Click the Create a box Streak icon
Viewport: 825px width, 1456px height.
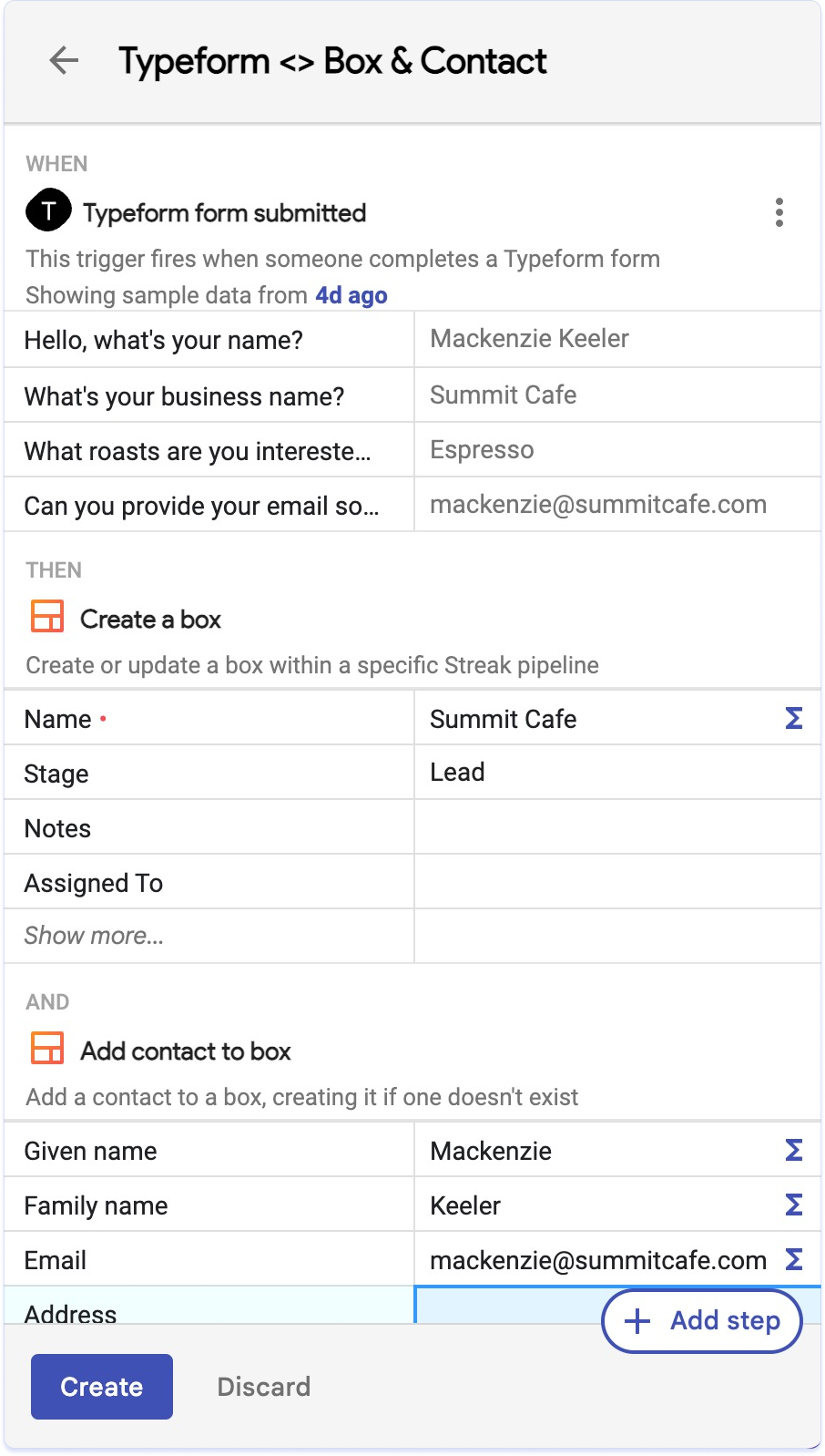coord(47,617)
